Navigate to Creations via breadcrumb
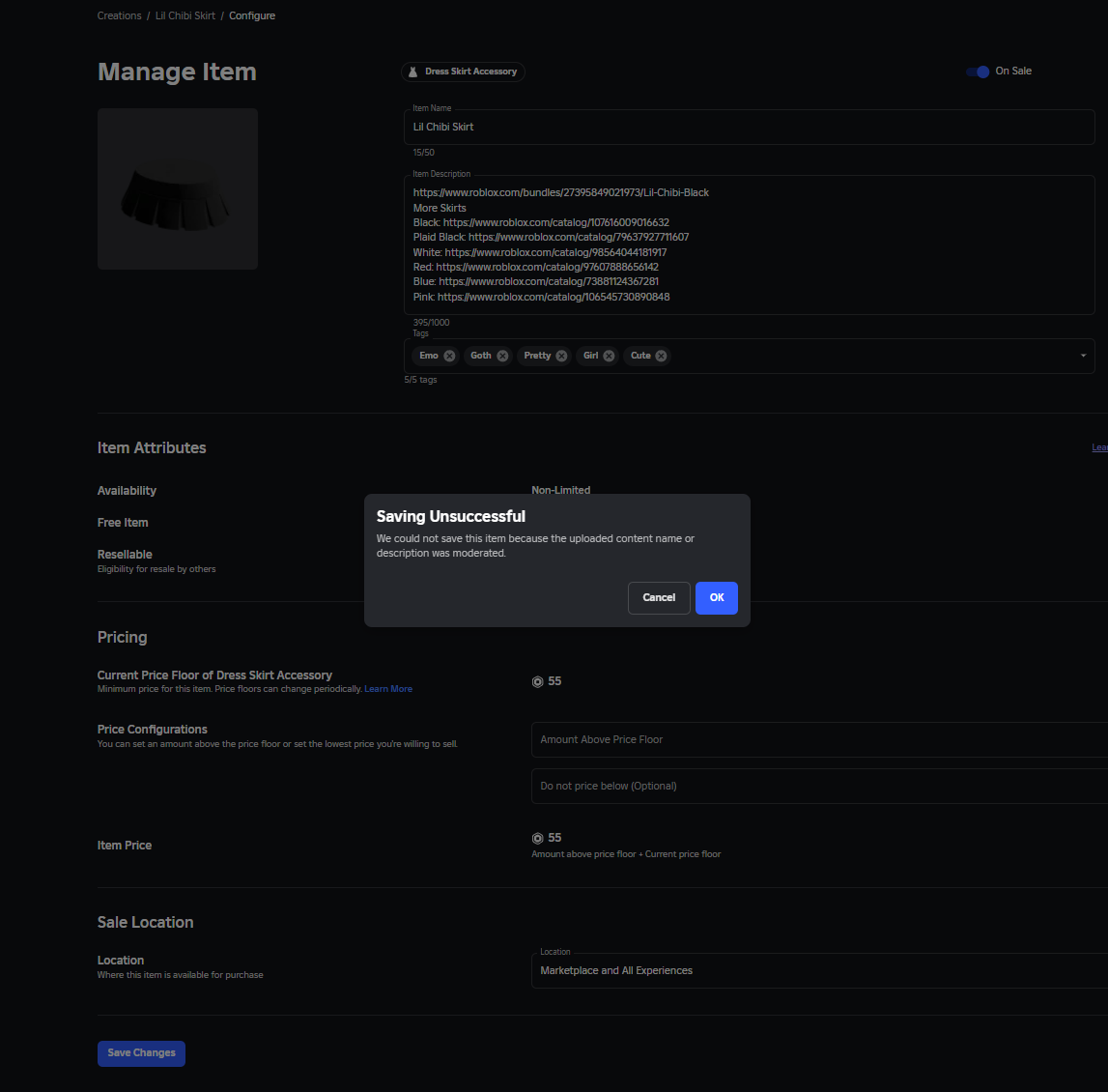1108x1092 pixels. [119, 15]
